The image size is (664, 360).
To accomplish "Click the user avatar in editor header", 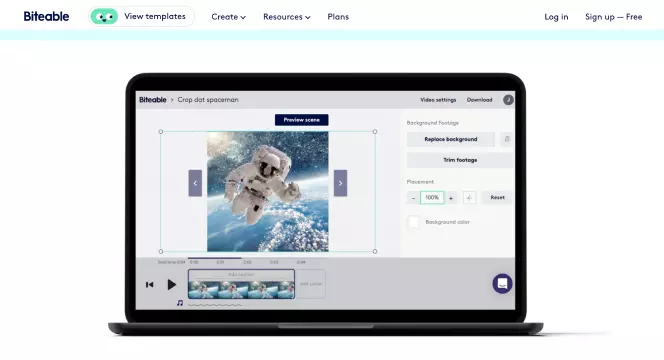I will (508, 100).
